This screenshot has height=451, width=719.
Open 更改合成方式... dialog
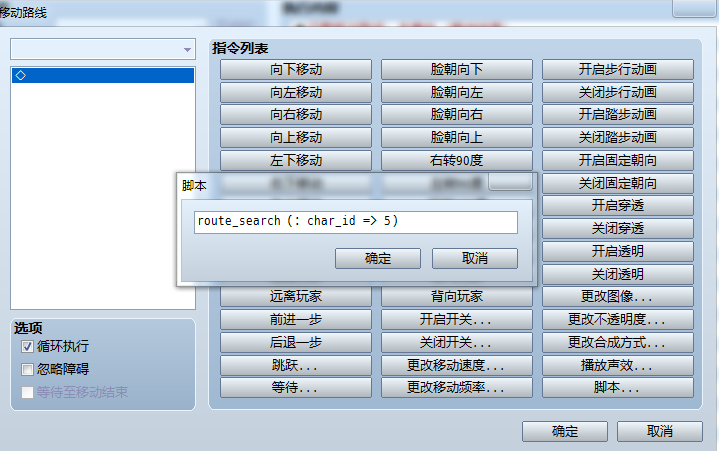click(x=618, y=342)
